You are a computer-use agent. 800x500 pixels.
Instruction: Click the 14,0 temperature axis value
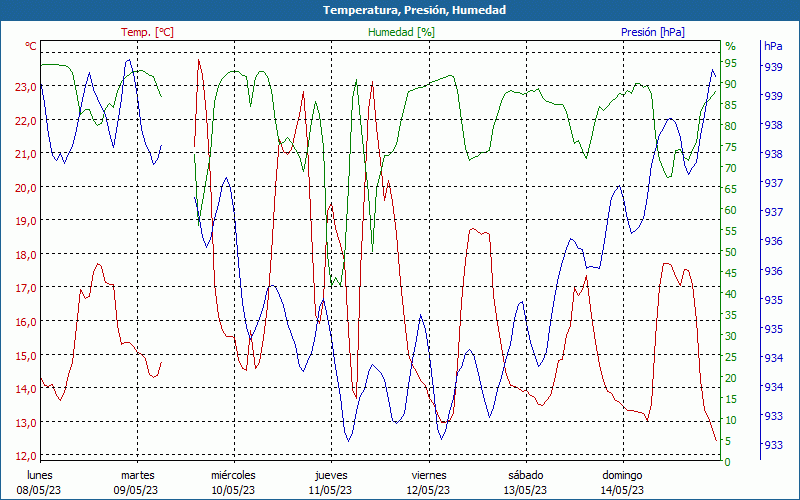pos(26,389)
